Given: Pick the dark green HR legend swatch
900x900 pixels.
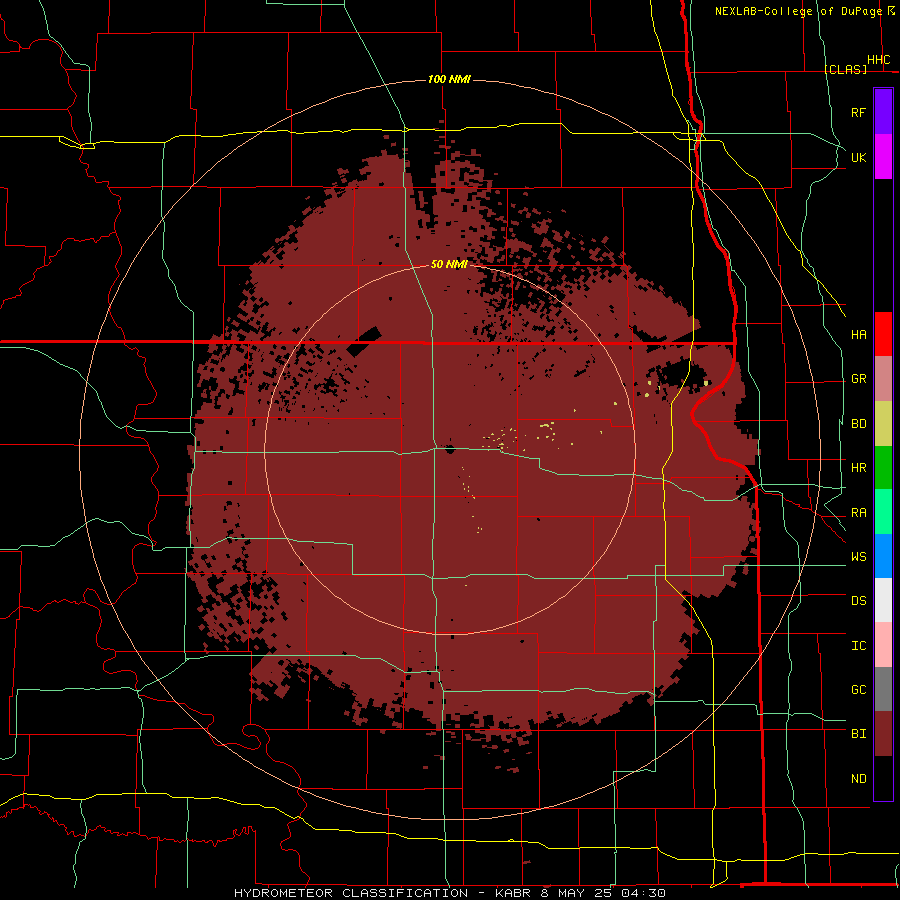Looking at the screenshot, I should [883, 468].
